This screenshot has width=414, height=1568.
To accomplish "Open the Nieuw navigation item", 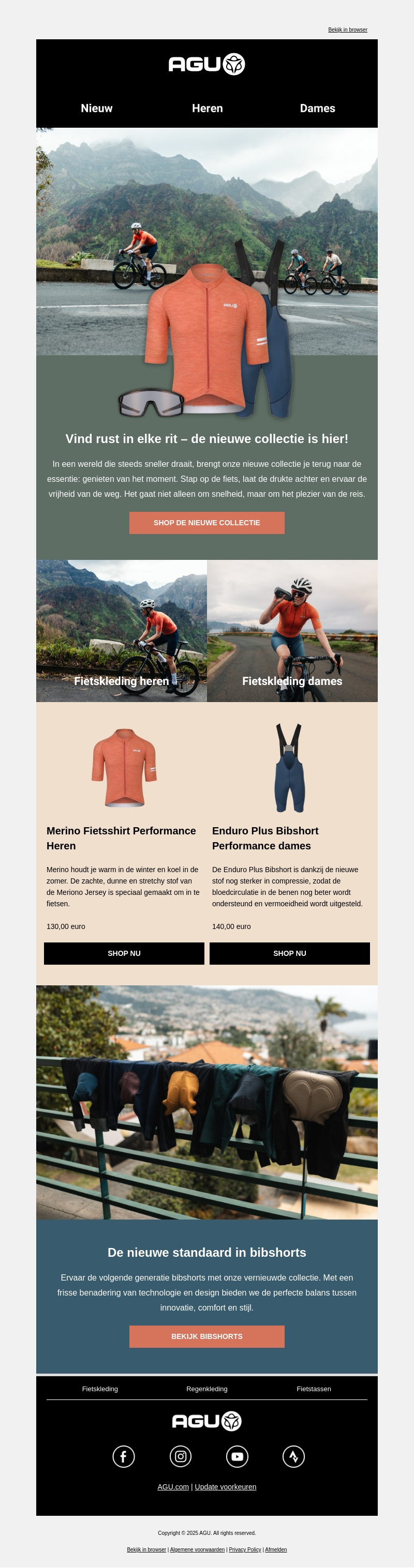I will [x=96, y=109].
